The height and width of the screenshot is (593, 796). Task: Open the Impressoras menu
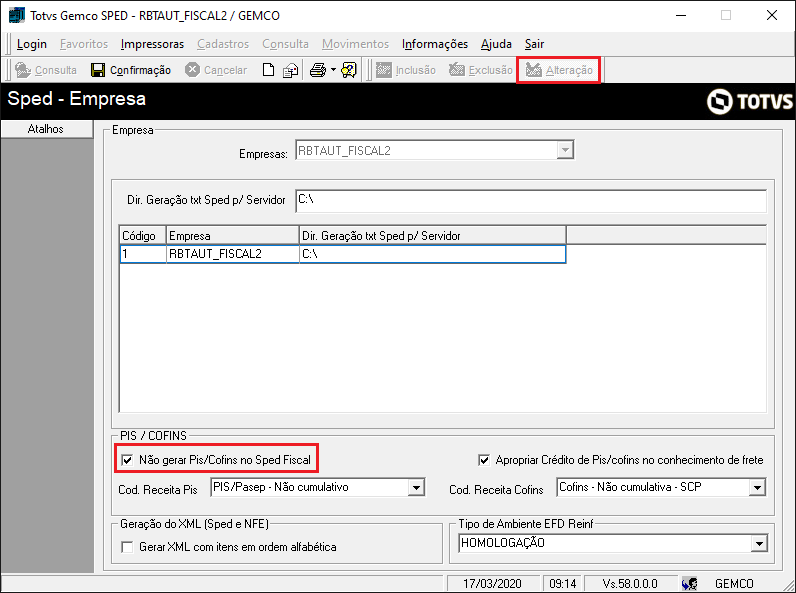[x=152, y=44]
